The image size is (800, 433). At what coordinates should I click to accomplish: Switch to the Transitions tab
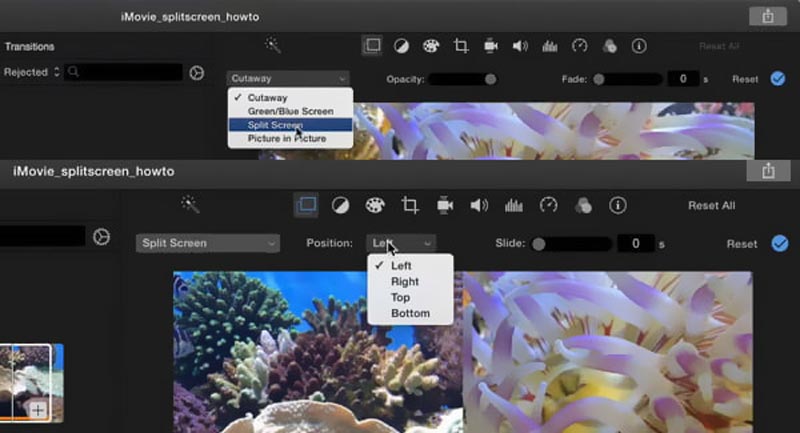(29, 46)
